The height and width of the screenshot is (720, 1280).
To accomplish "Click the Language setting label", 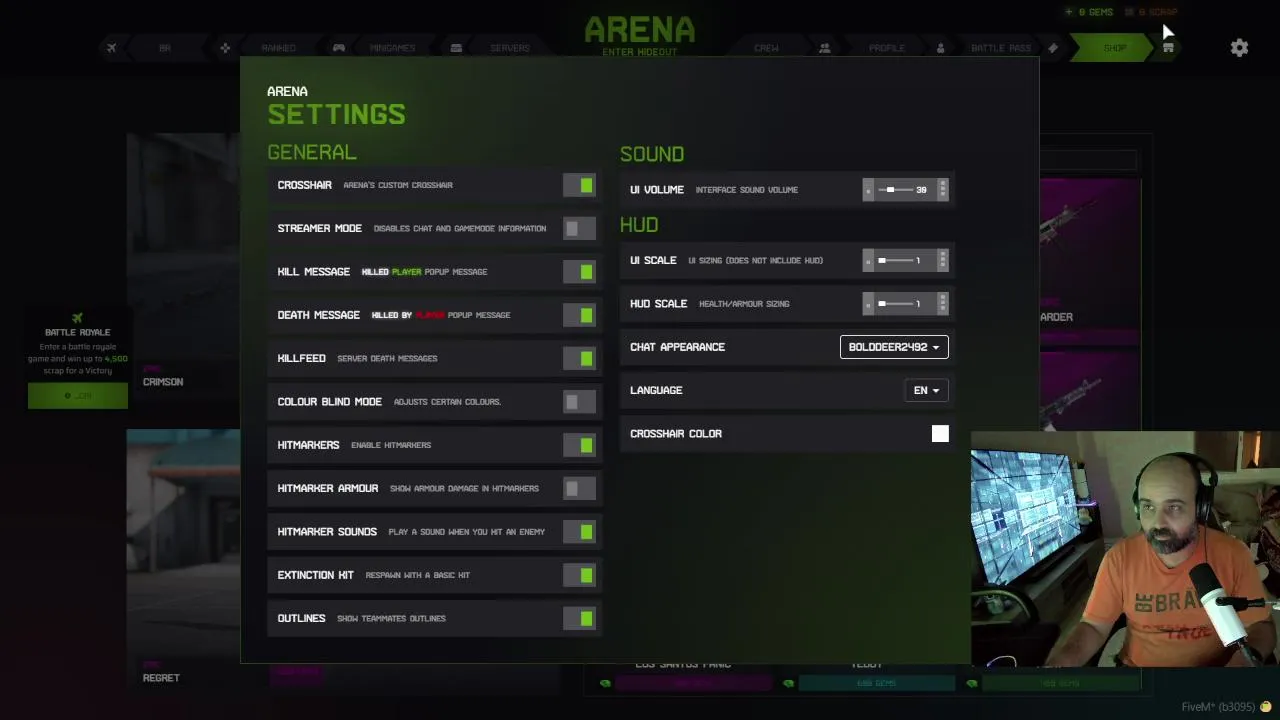I will pos(656,391).
